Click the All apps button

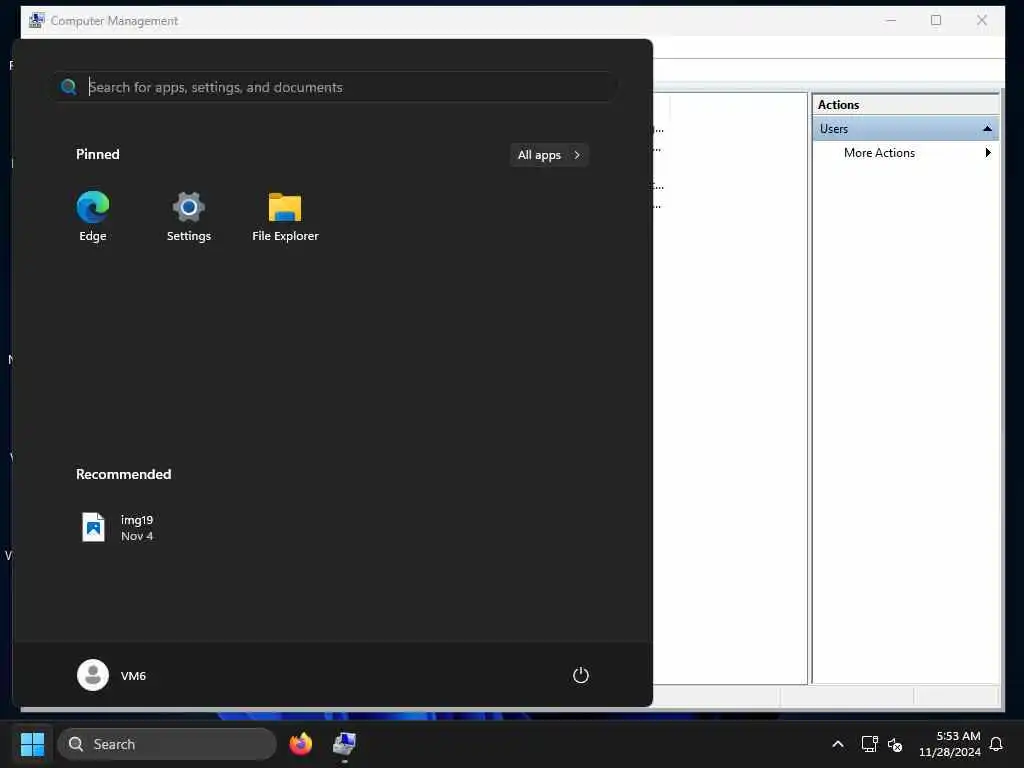click(549, 155)
